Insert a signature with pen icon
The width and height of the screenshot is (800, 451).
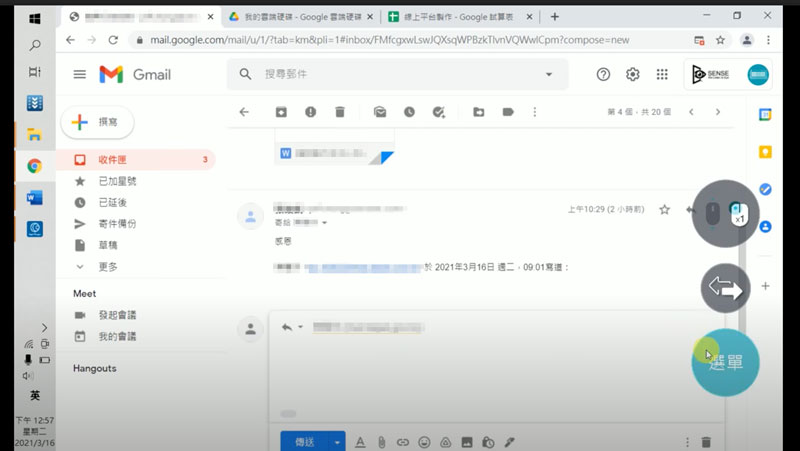pyautogui.click(x=510, y=442)
